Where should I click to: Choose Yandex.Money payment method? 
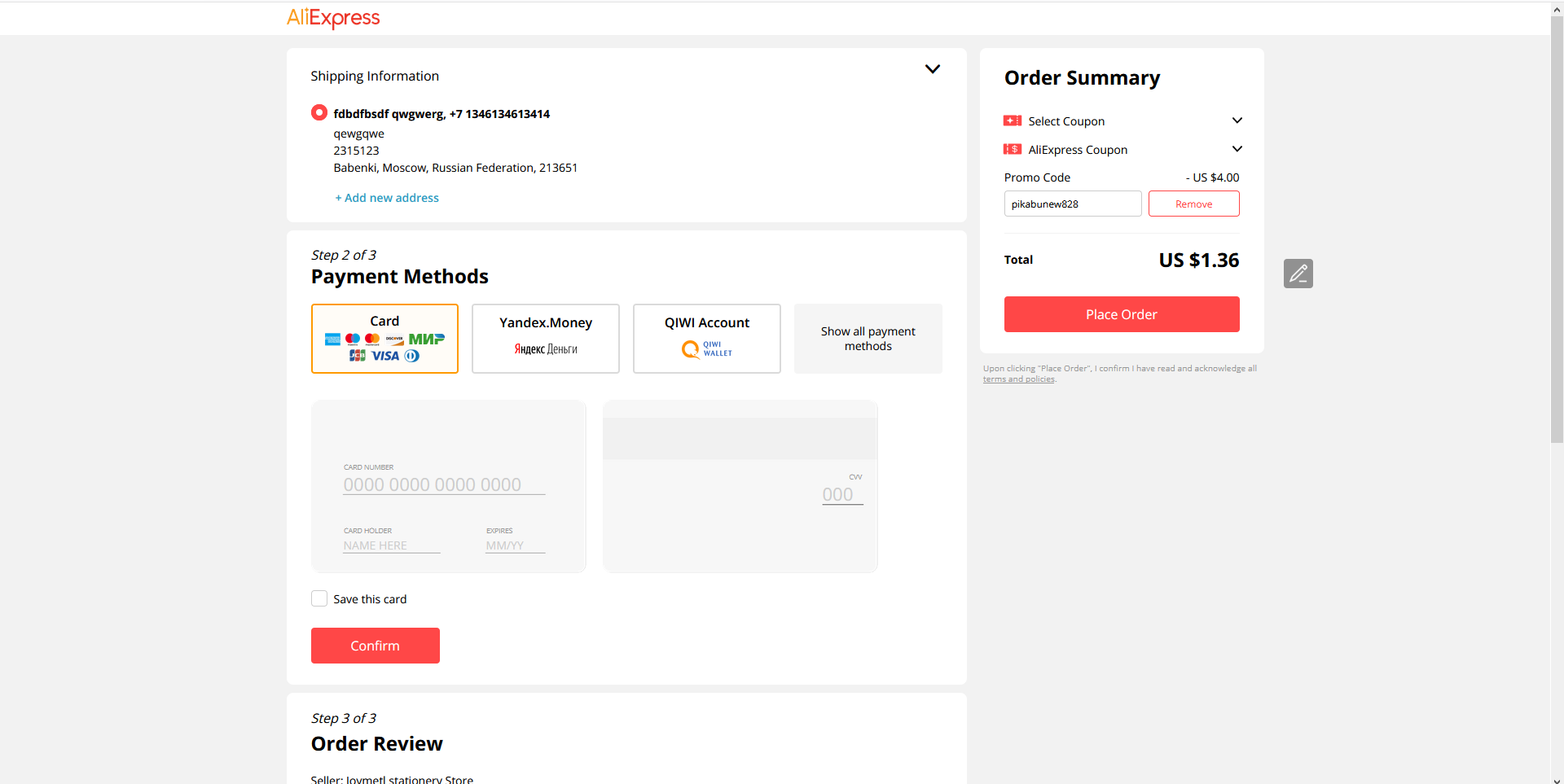click(x=546, y=339)
